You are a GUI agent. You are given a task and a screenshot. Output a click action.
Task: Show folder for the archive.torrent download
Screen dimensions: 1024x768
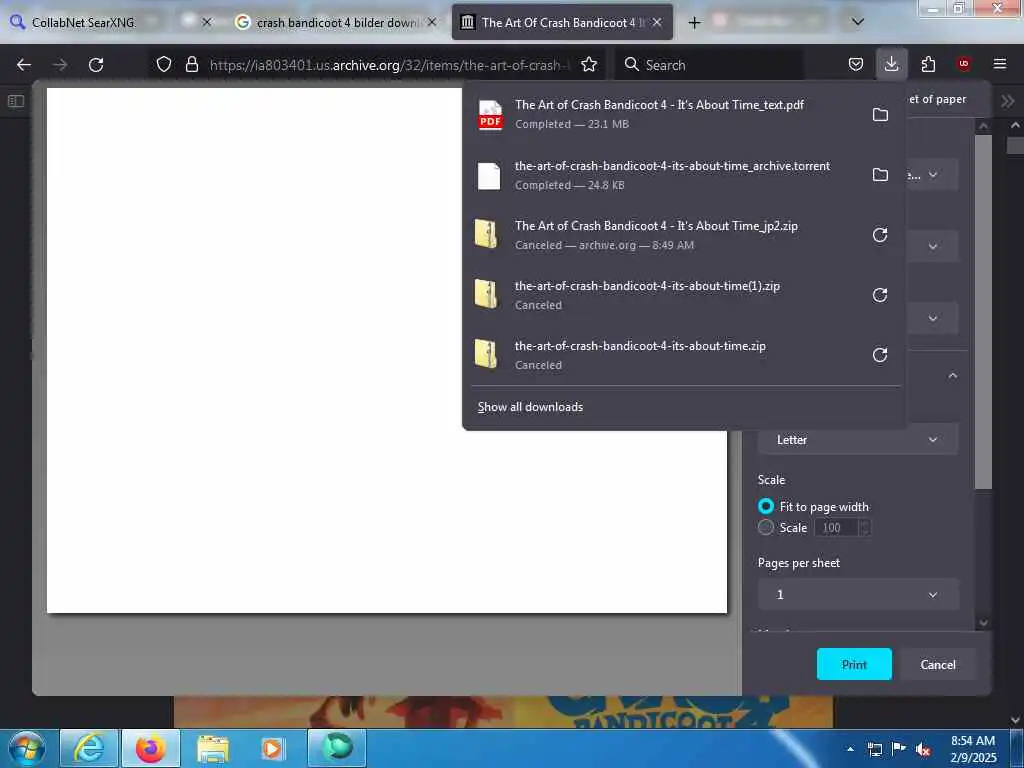[x=880, y=174]
